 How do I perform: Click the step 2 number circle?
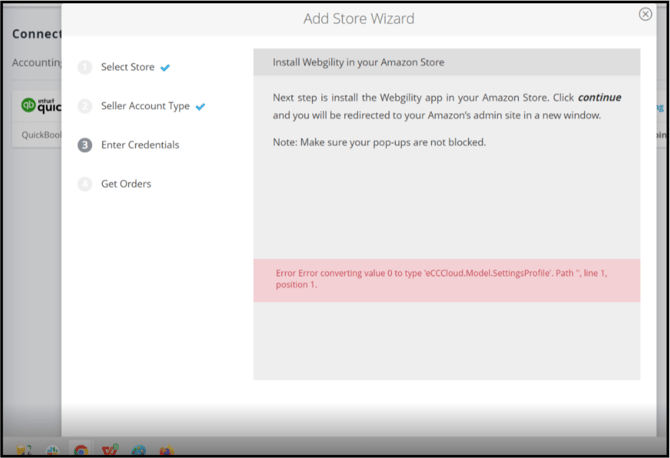[85, 106]
